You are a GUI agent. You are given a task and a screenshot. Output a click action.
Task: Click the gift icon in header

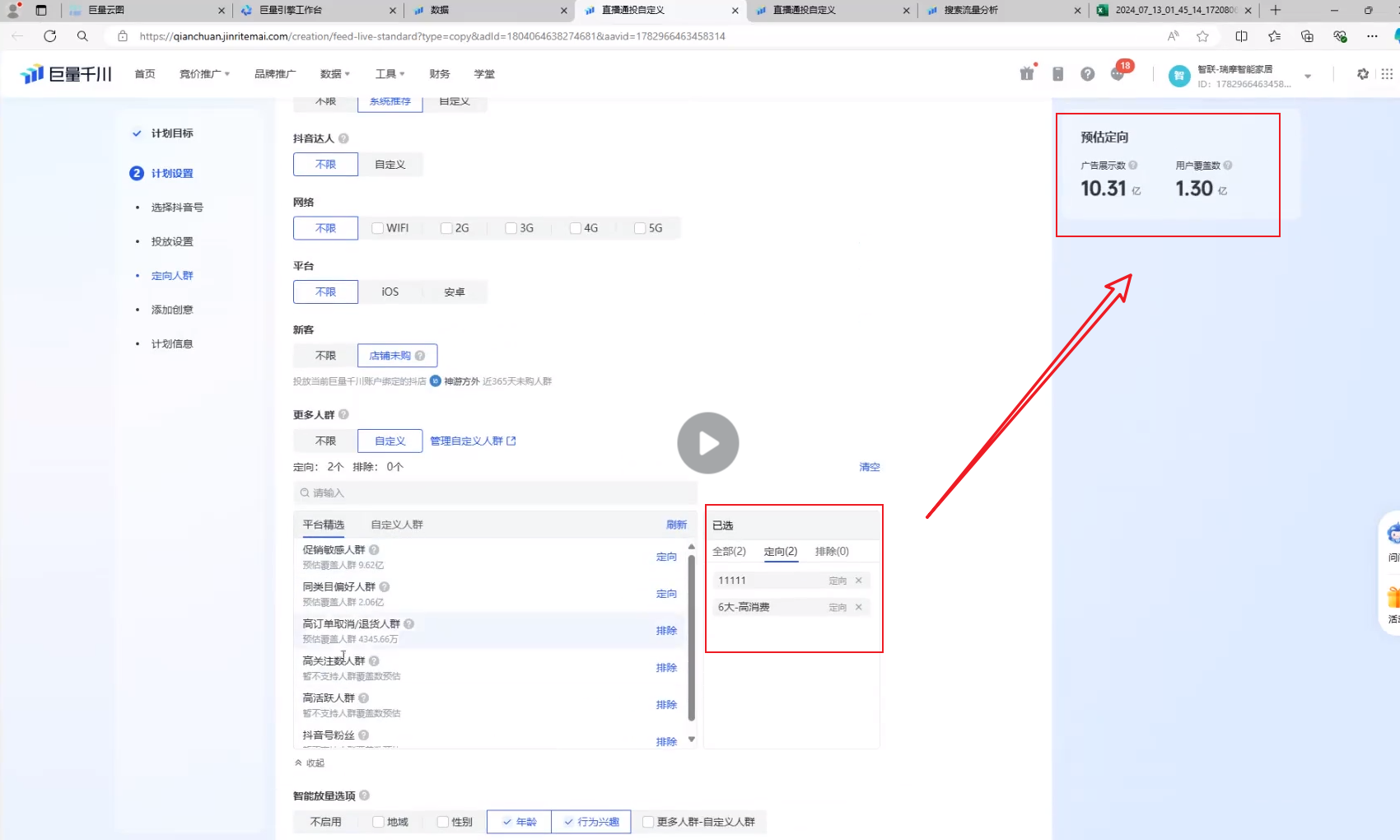click(1026, 74)
